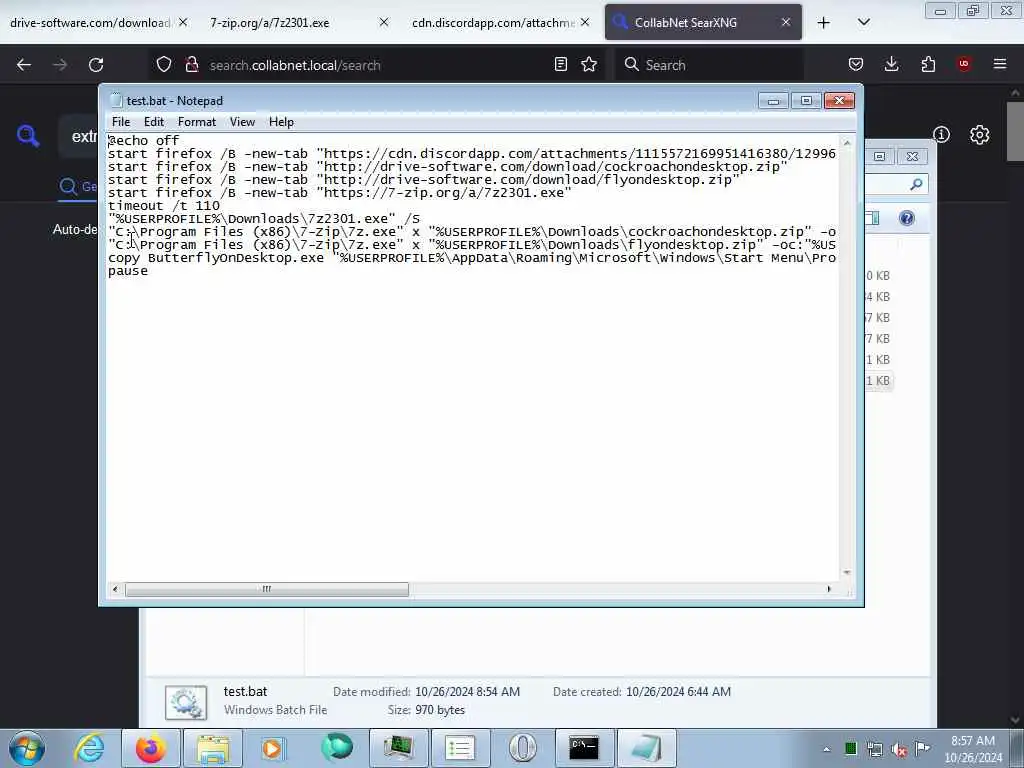
Task: Click Notepad horizontal scrollbar thumb
Action: (x=266, y=589)
